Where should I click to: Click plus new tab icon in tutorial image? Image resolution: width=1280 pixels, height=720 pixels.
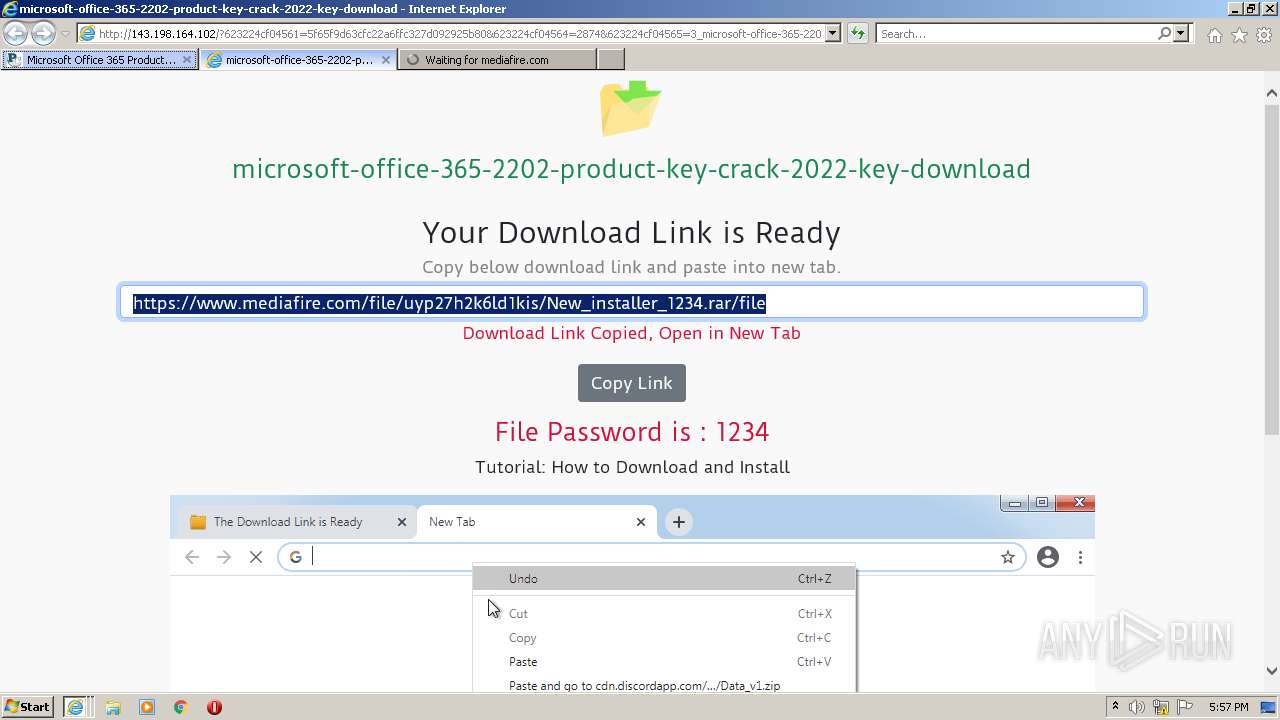click(x=678, y=522)
